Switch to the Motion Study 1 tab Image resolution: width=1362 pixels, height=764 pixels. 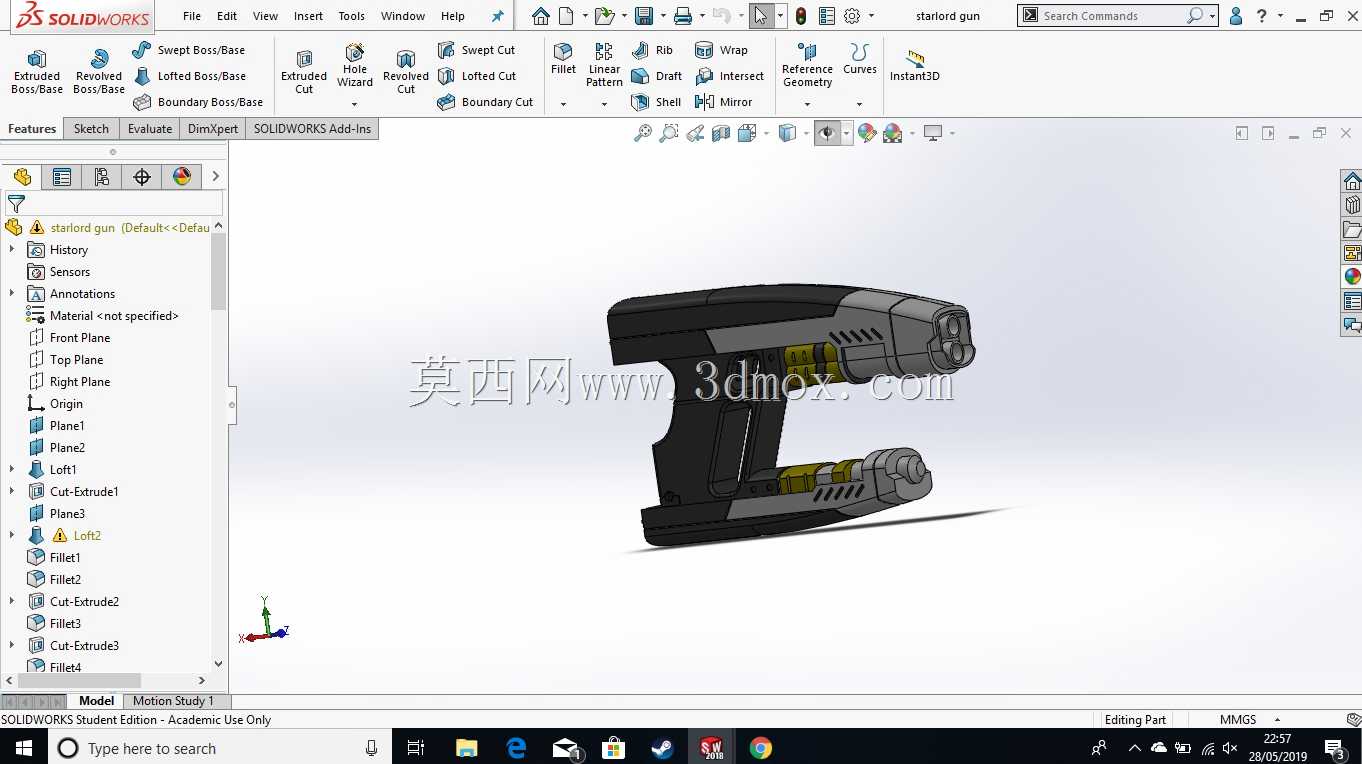pos(173,701)
